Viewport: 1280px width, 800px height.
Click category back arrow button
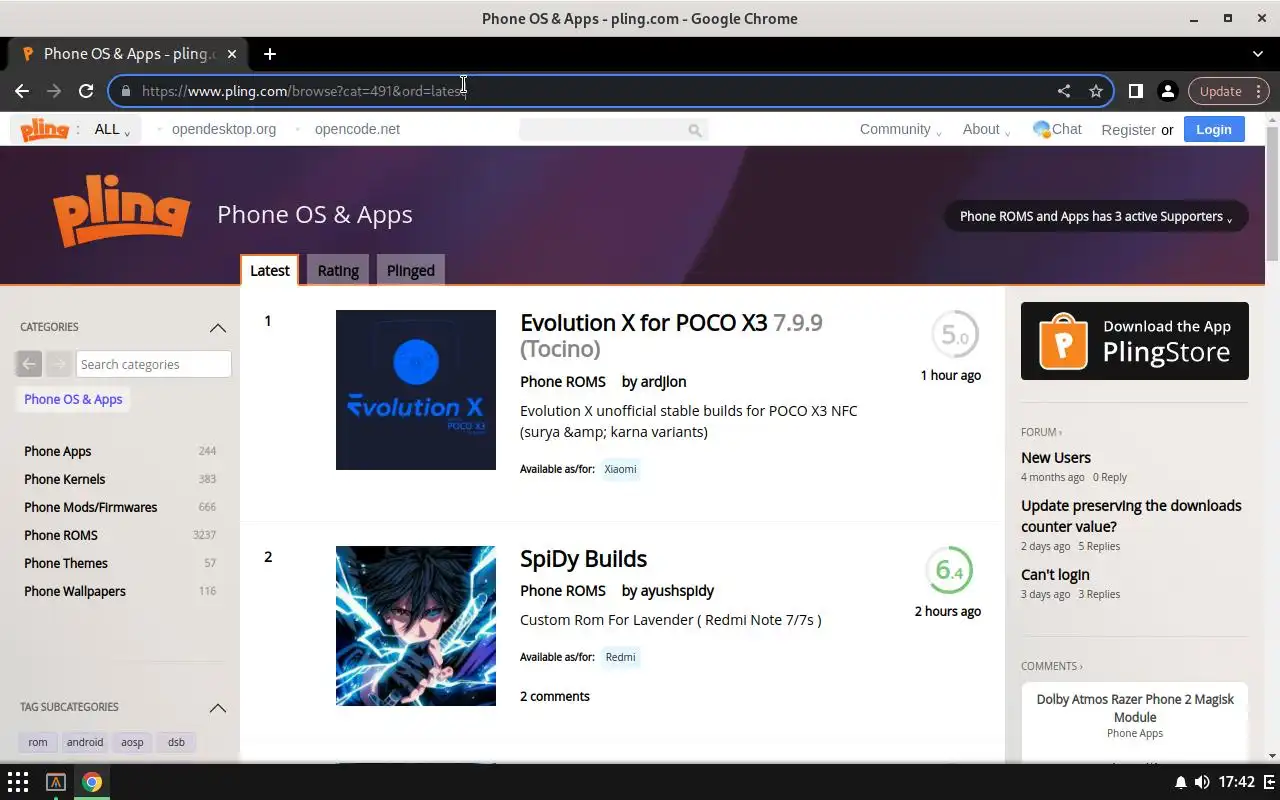pos(29,364)
